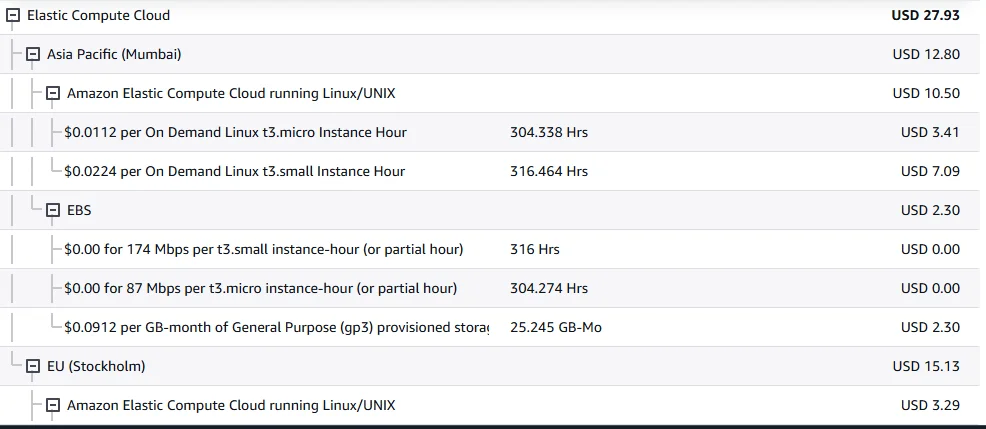Click the gp3 storage USD 2.30 amount
Image resolution: width=986 pixels, height=429 pixels.
tap(930, 328)
